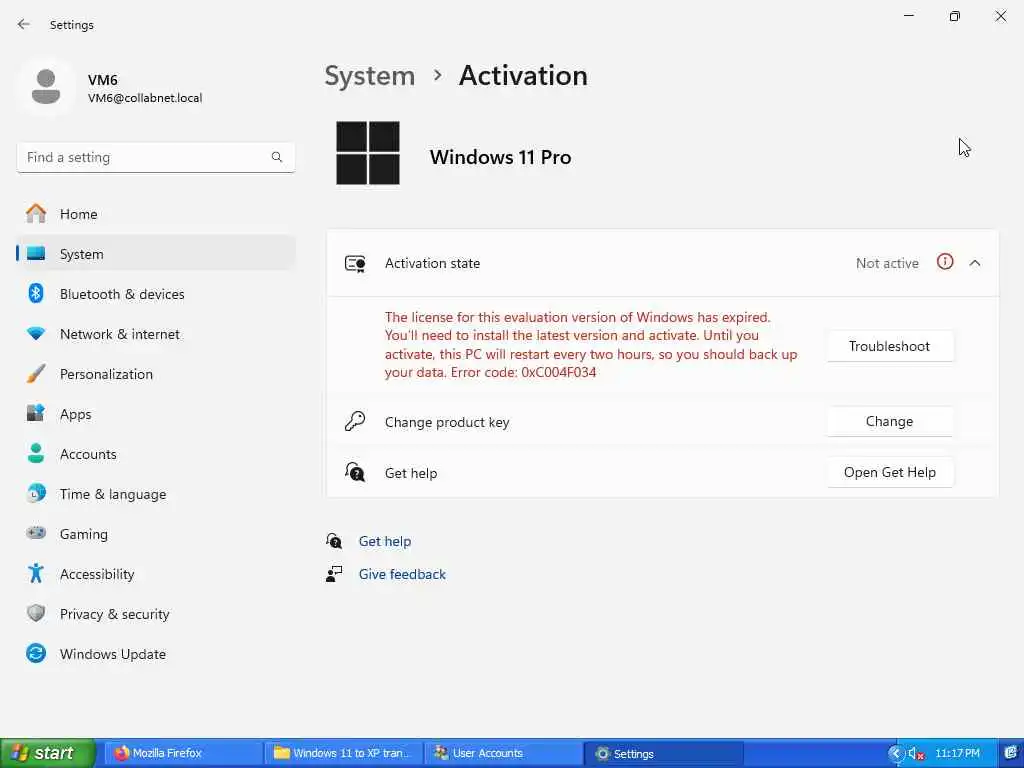Open Network & internet settings

(x=155, y=334)
